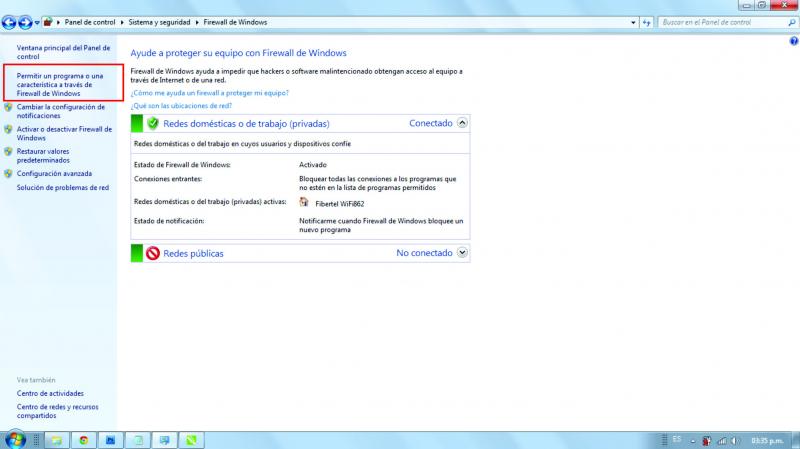800x449 pixels.
Task: Open '¿Cómo me ayuda un firewall' help link
Action: point(209,93)
